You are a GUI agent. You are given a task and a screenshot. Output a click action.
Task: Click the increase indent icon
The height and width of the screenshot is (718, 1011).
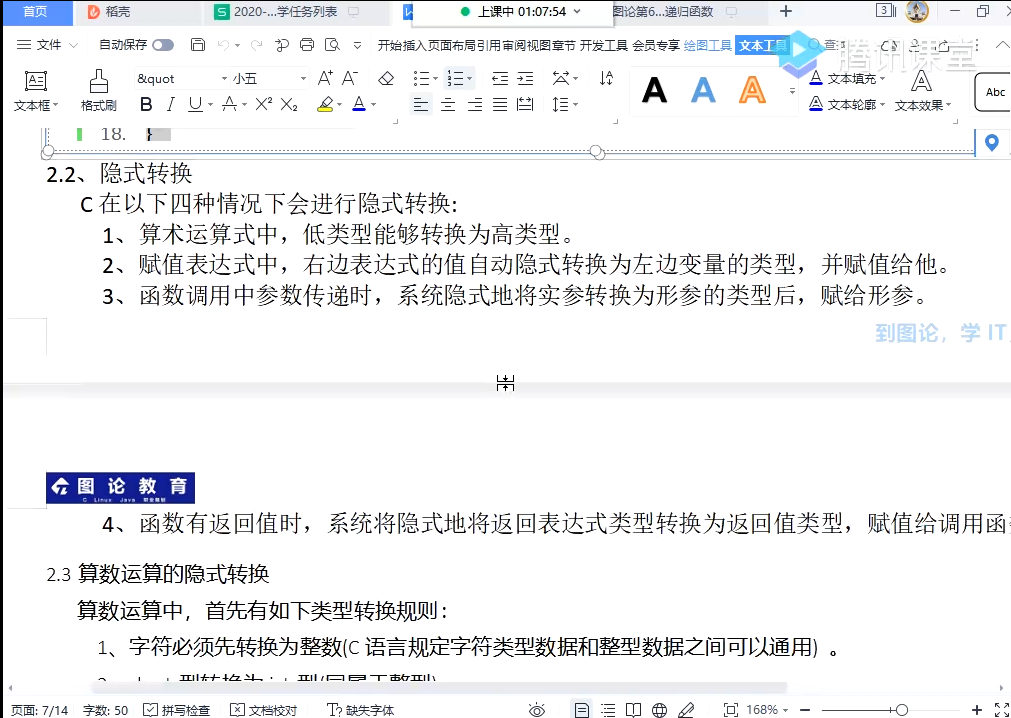(x=525, y=79)
